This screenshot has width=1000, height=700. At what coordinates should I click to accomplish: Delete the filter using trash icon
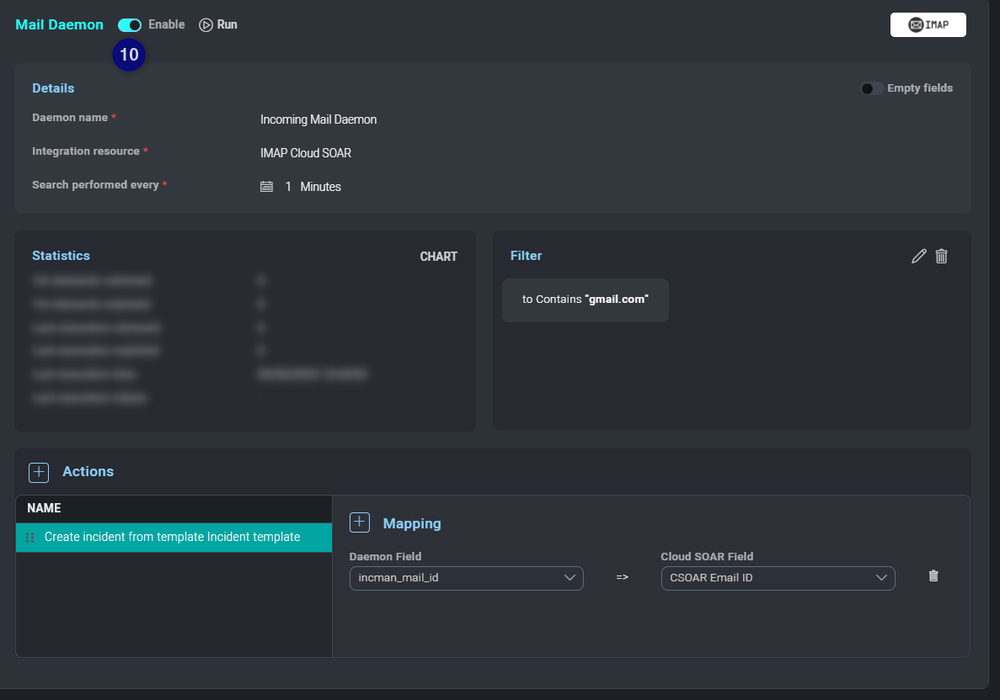click(x=941, y=256)
